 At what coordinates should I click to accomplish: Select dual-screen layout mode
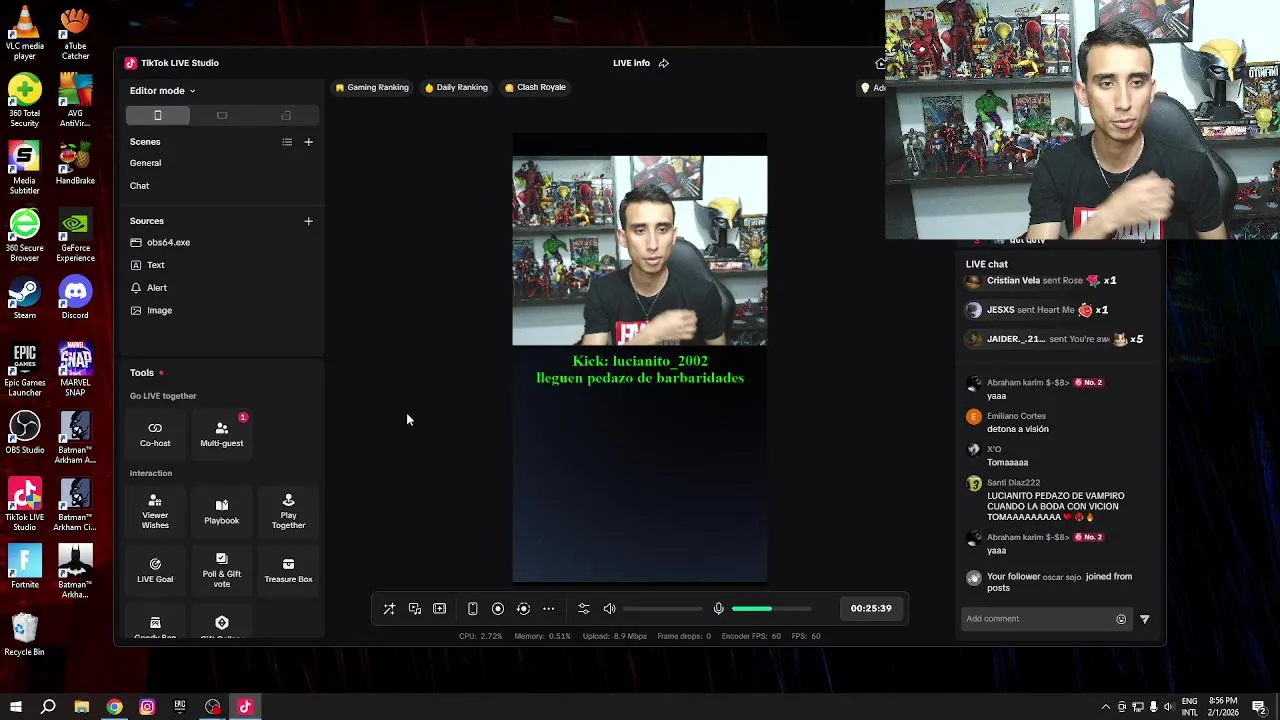286,115
